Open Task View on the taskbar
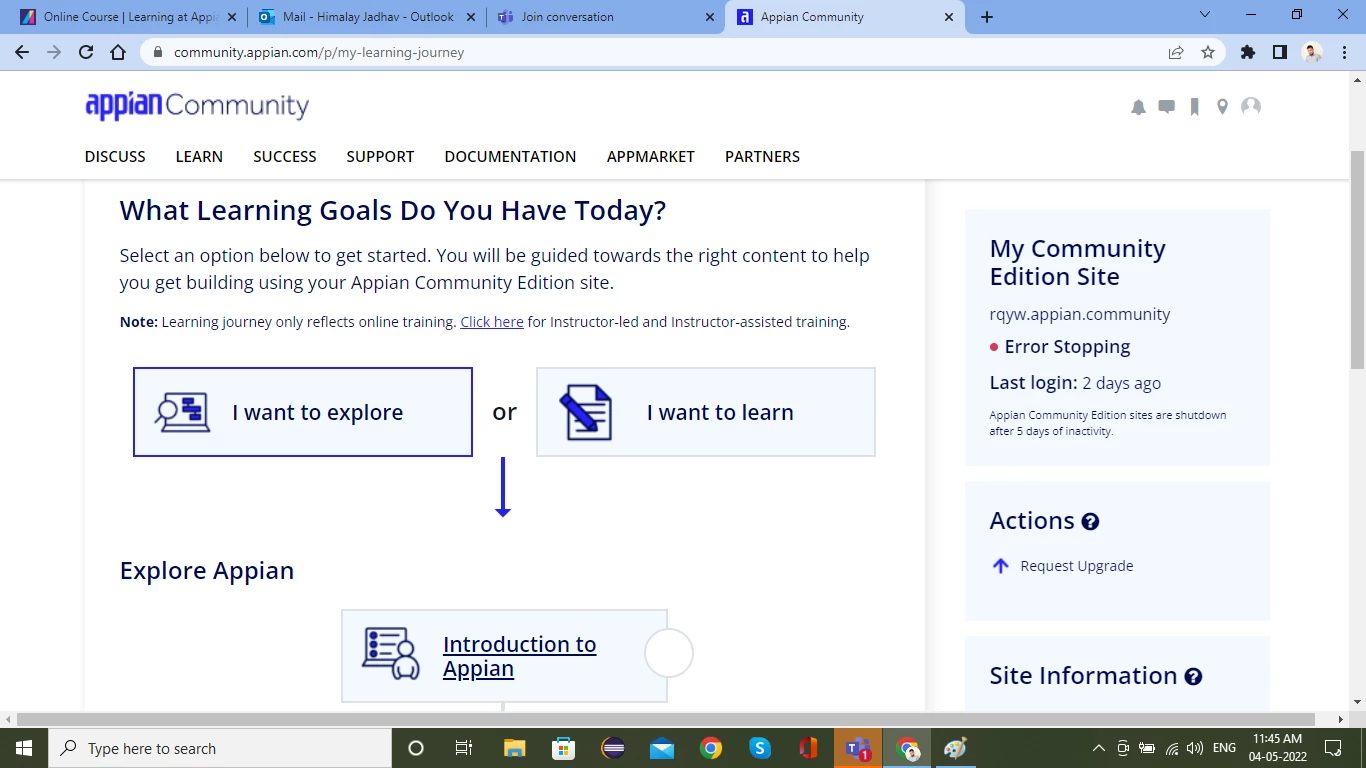This screenshot has width=1366, height=768. [x=464, y=748]
